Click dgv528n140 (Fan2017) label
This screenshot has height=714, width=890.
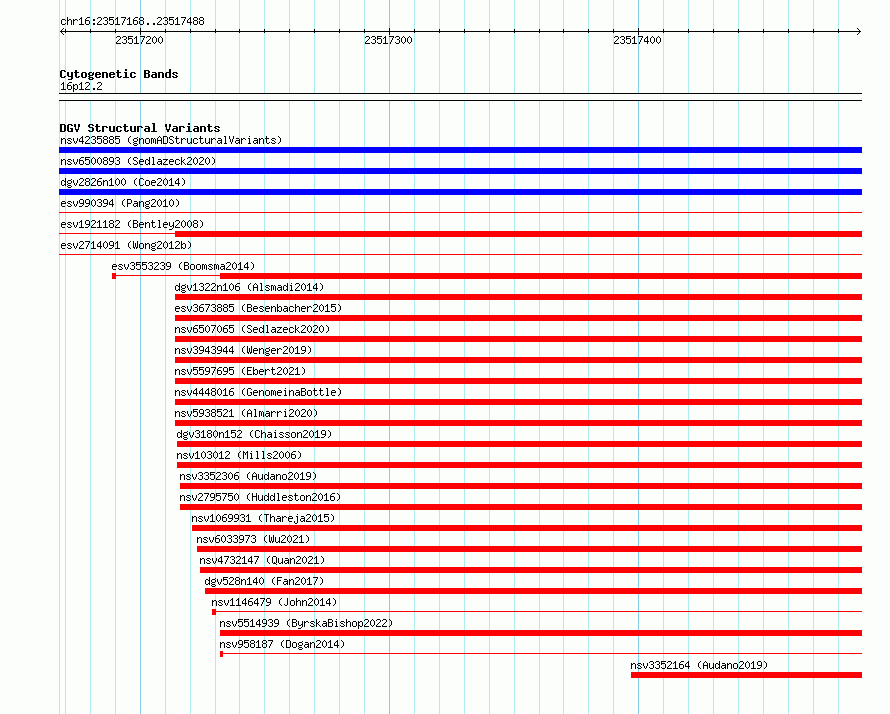(x=264, y=581)
